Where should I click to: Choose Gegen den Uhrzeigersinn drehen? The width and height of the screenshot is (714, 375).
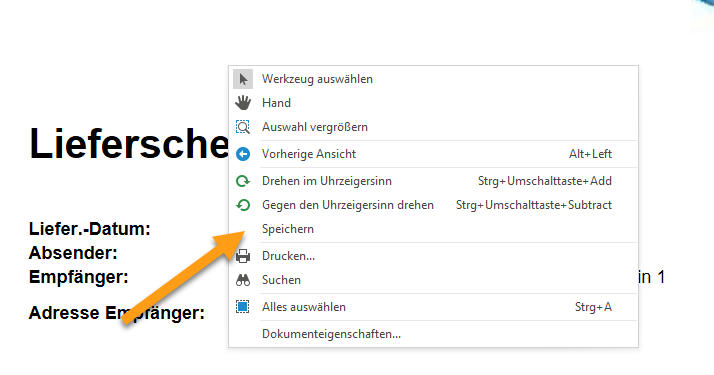pyautogui.click(x=433, y=205)
